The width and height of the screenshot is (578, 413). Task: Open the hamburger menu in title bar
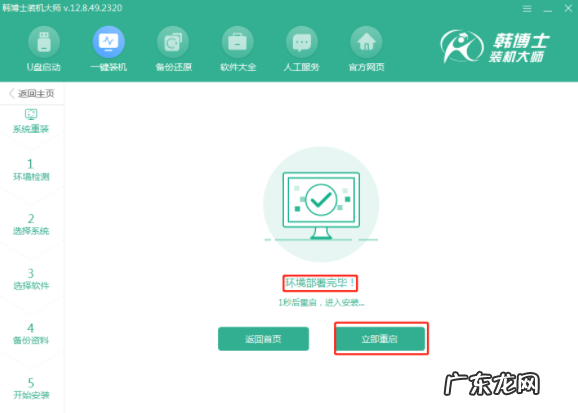coord(527,8)
